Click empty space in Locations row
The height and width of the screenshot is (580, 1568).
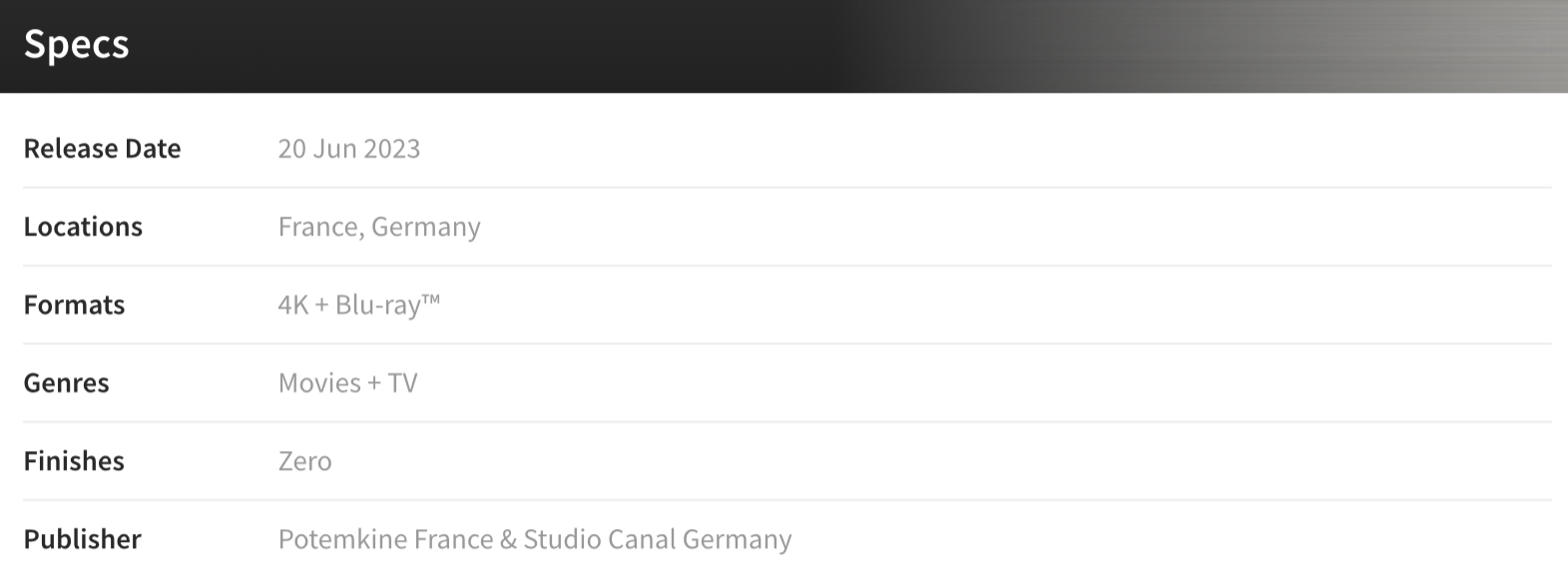998,227
